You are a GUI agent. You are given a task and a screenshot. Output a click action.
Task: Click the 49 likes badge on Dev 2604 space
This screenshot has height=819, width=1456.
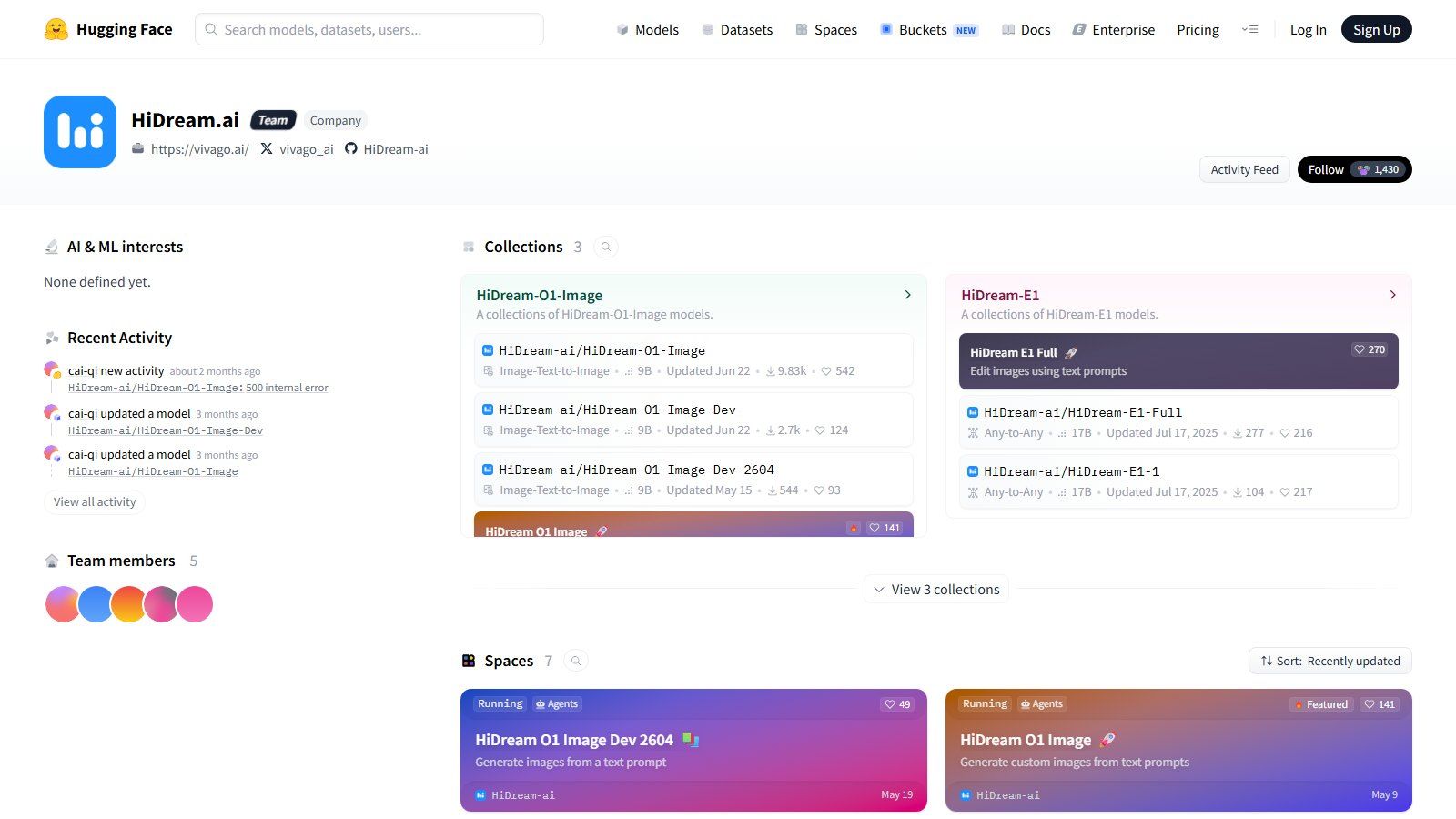897,704
